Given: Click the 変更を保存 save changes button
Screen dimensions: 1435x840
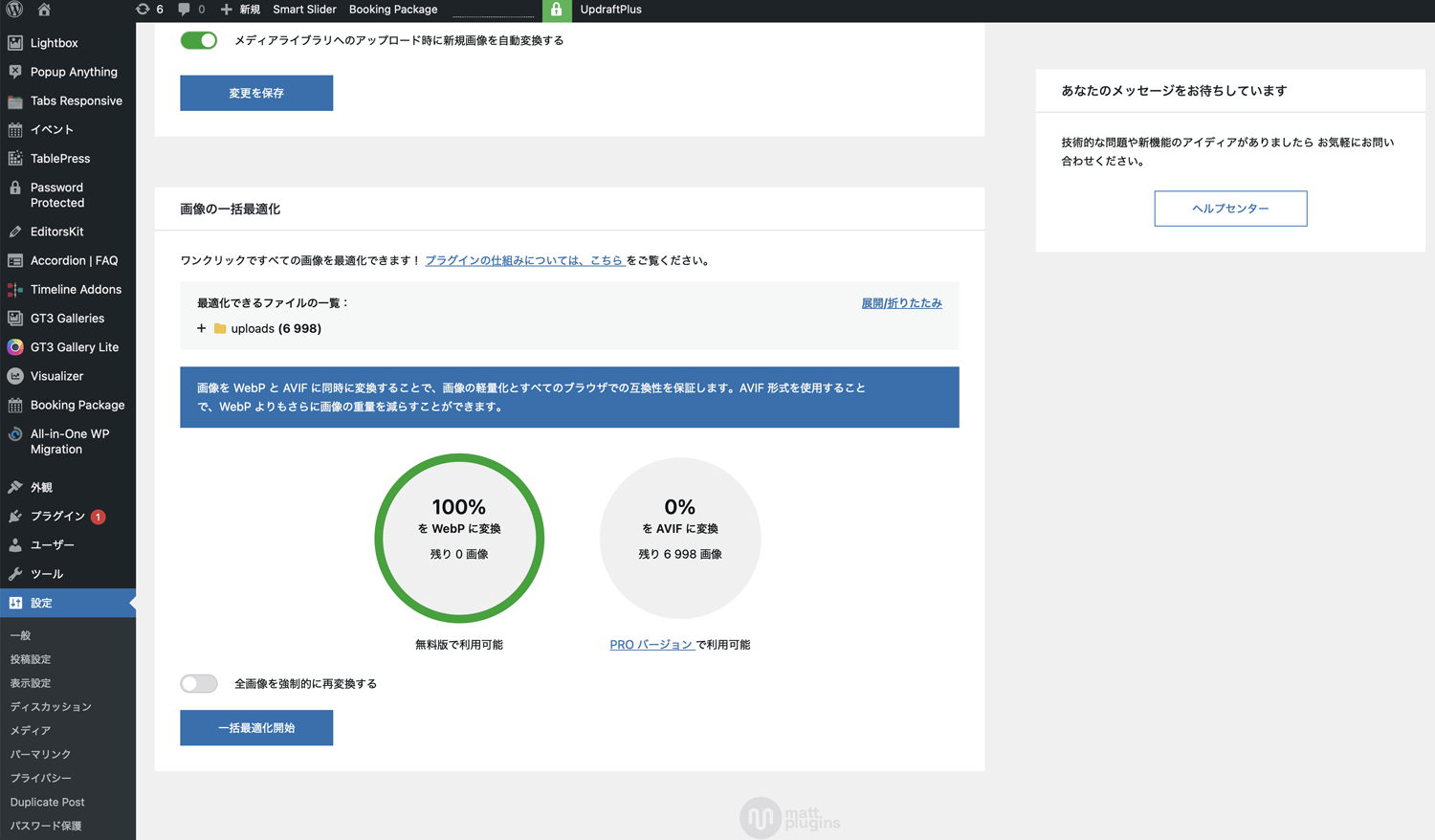Looking at the screenshot, I should pyautogui.click(x=256, y=93).
